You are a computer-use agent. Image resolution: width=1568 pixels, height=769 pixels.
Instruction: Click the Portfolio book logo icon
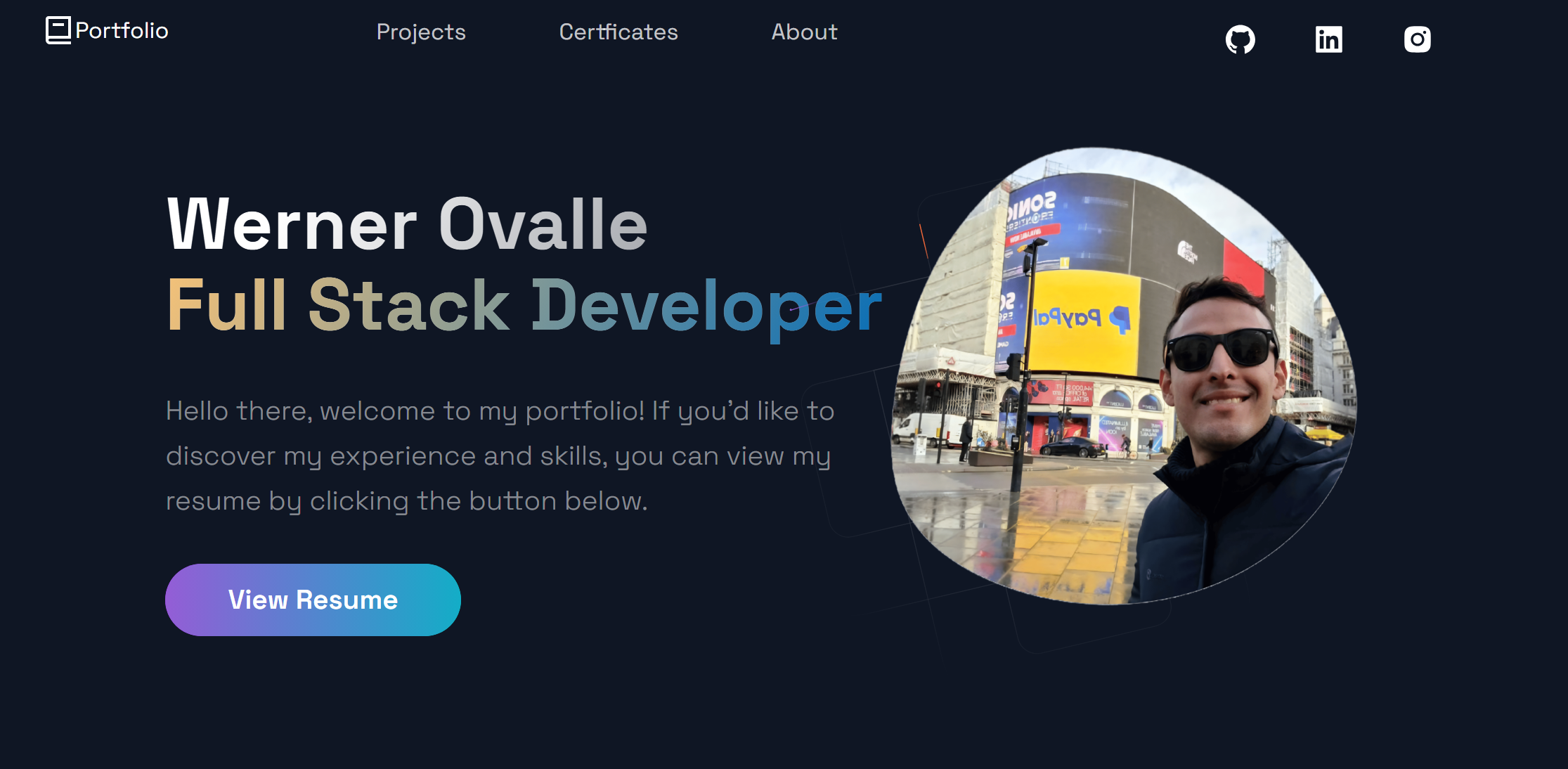pos(58,30)
